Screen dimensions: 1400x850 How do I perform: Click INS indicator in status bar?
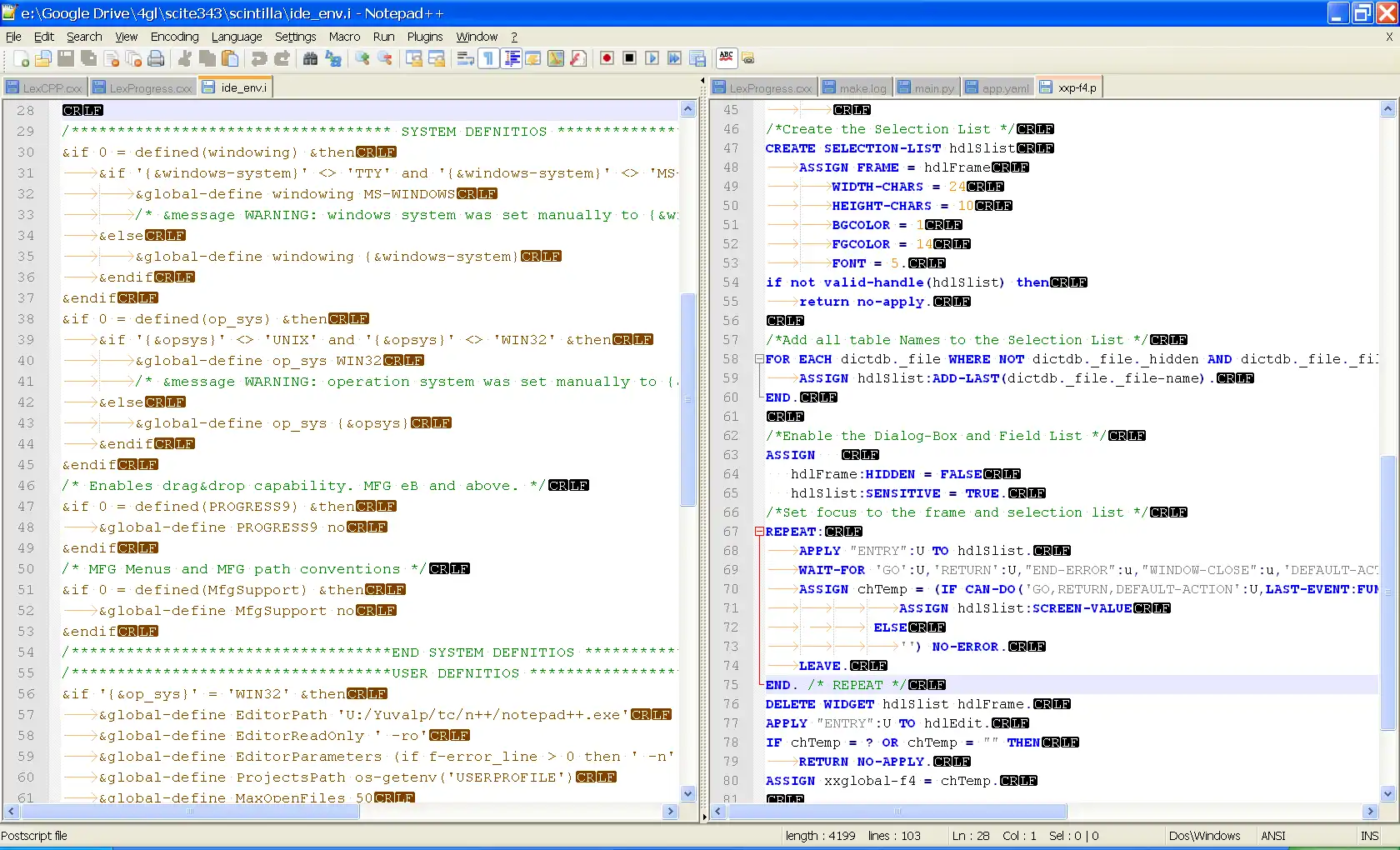1369,836
